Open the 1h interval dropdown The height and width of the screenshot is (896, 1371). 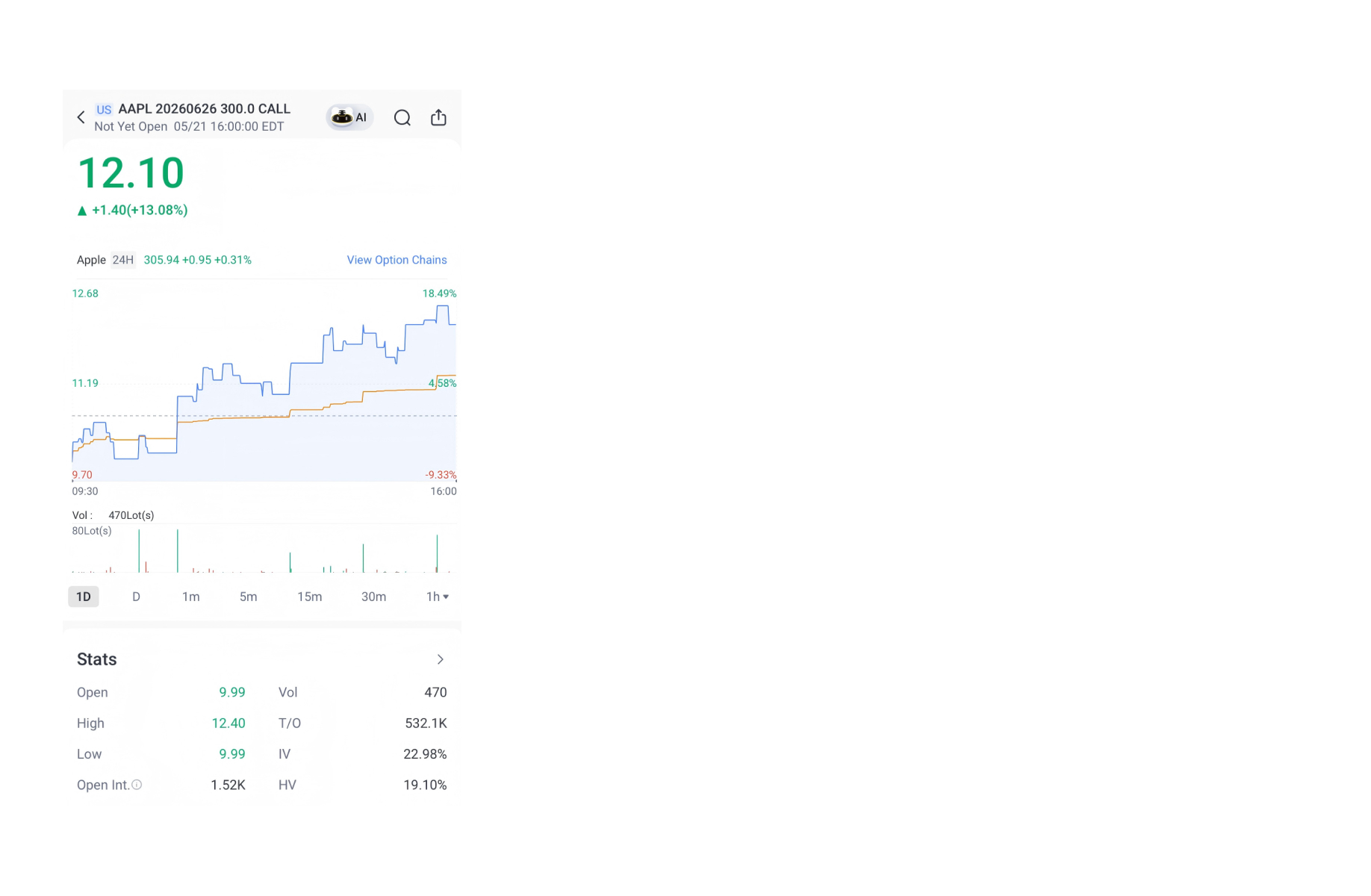(438, 597)
